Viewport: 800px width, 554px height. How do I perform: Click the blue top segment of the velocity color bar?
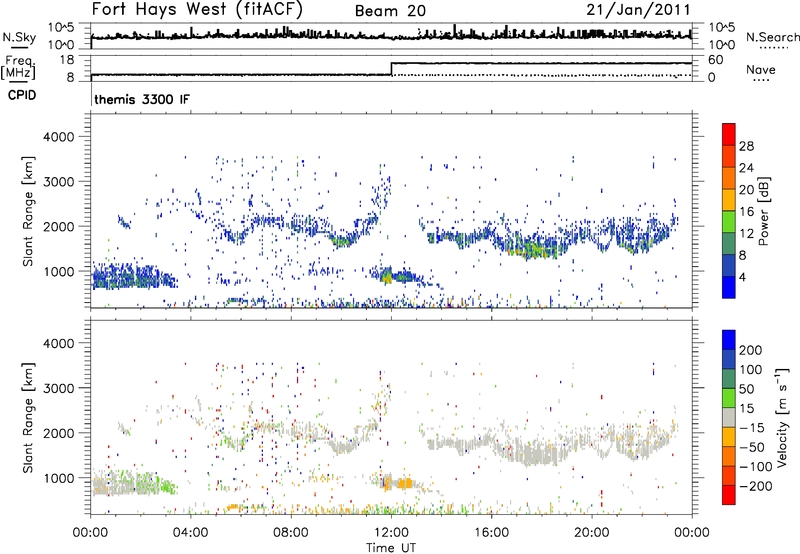(729, 340)
